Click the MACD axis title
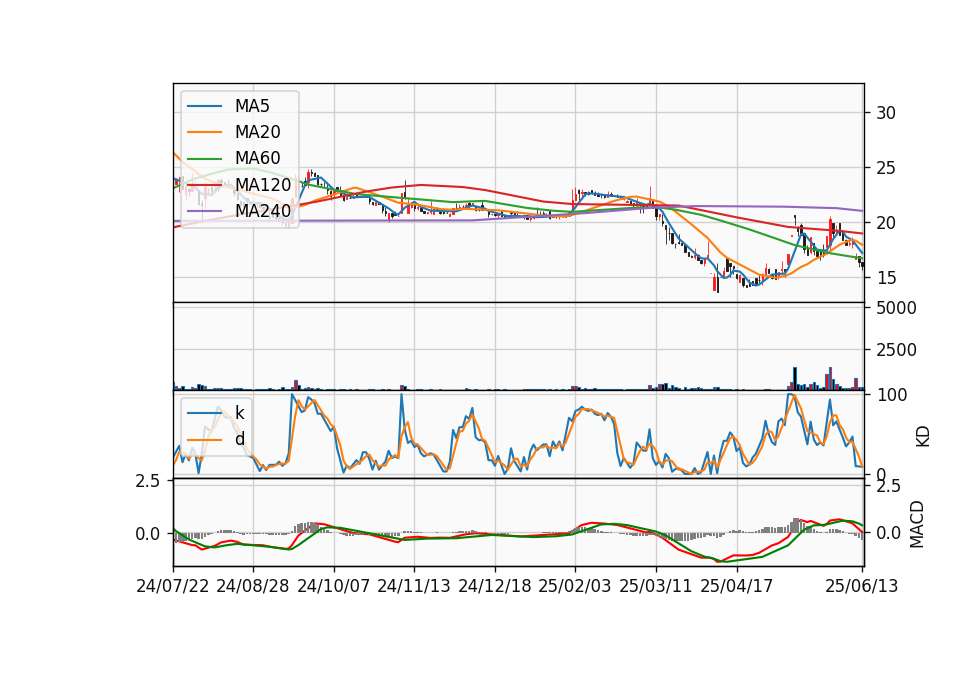The width and height of the screenshot is (960, 690). coord(917,524)
